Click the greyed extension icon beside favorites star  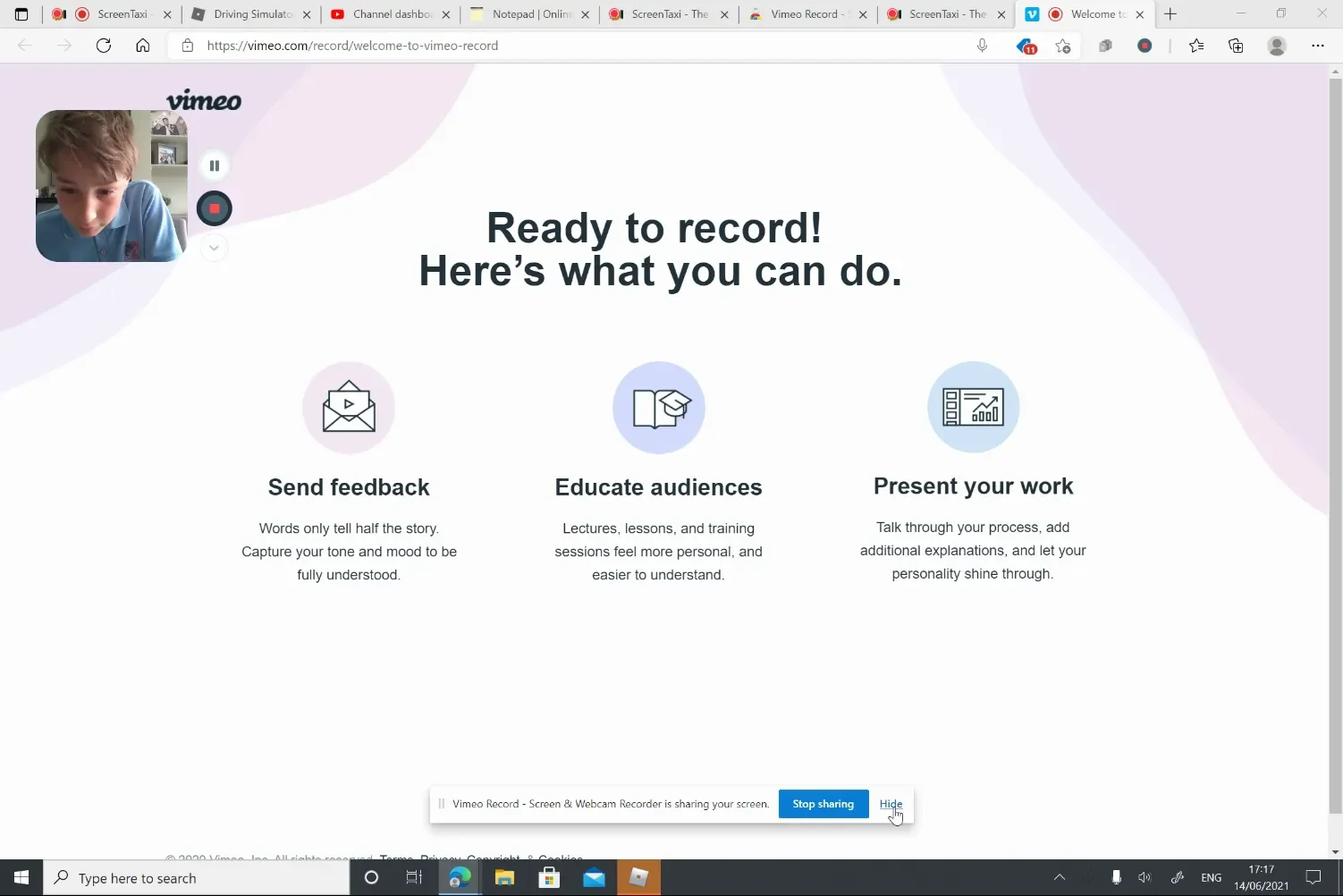click(x=1105, y=46)
